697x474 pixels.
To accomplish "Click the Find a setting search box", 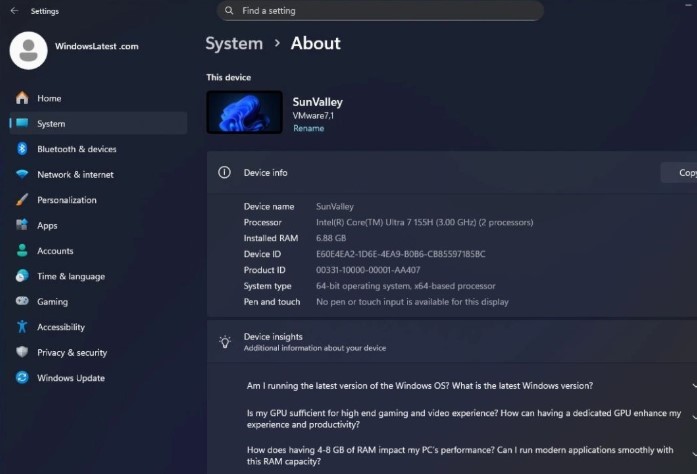I will pos(380,11).
